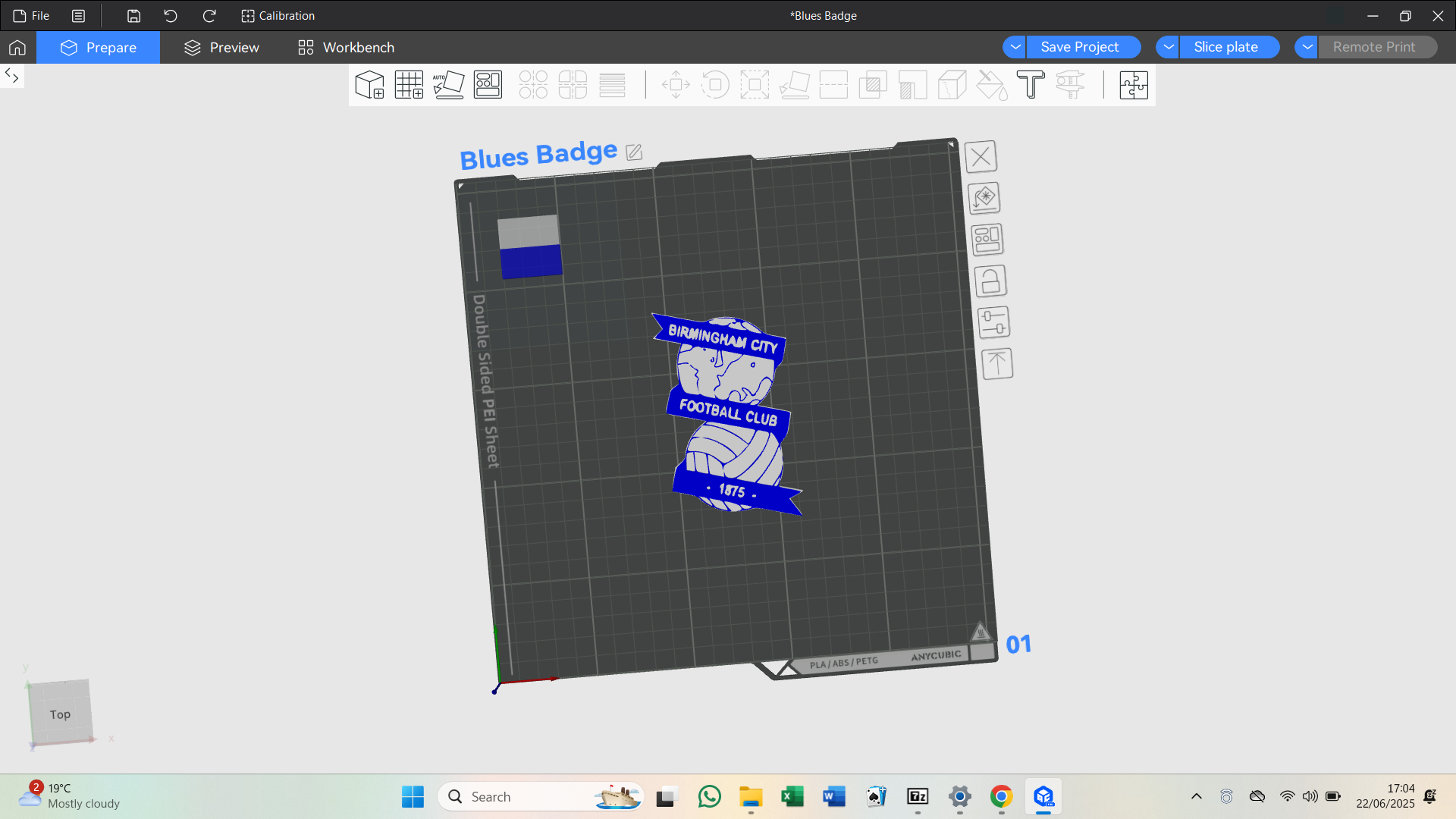Remove the plate using the X icon
Screen dimensions: 1456x819
point(981,157)
